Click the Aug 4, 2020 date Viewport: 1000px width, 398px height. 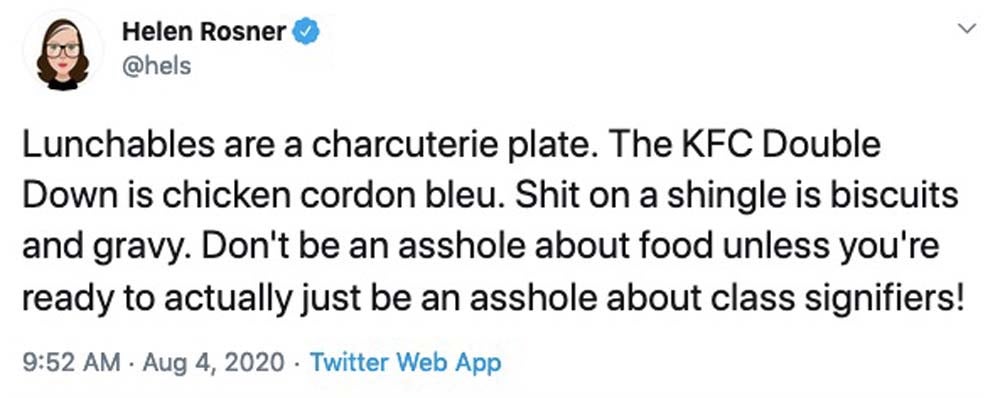point(213,364)
